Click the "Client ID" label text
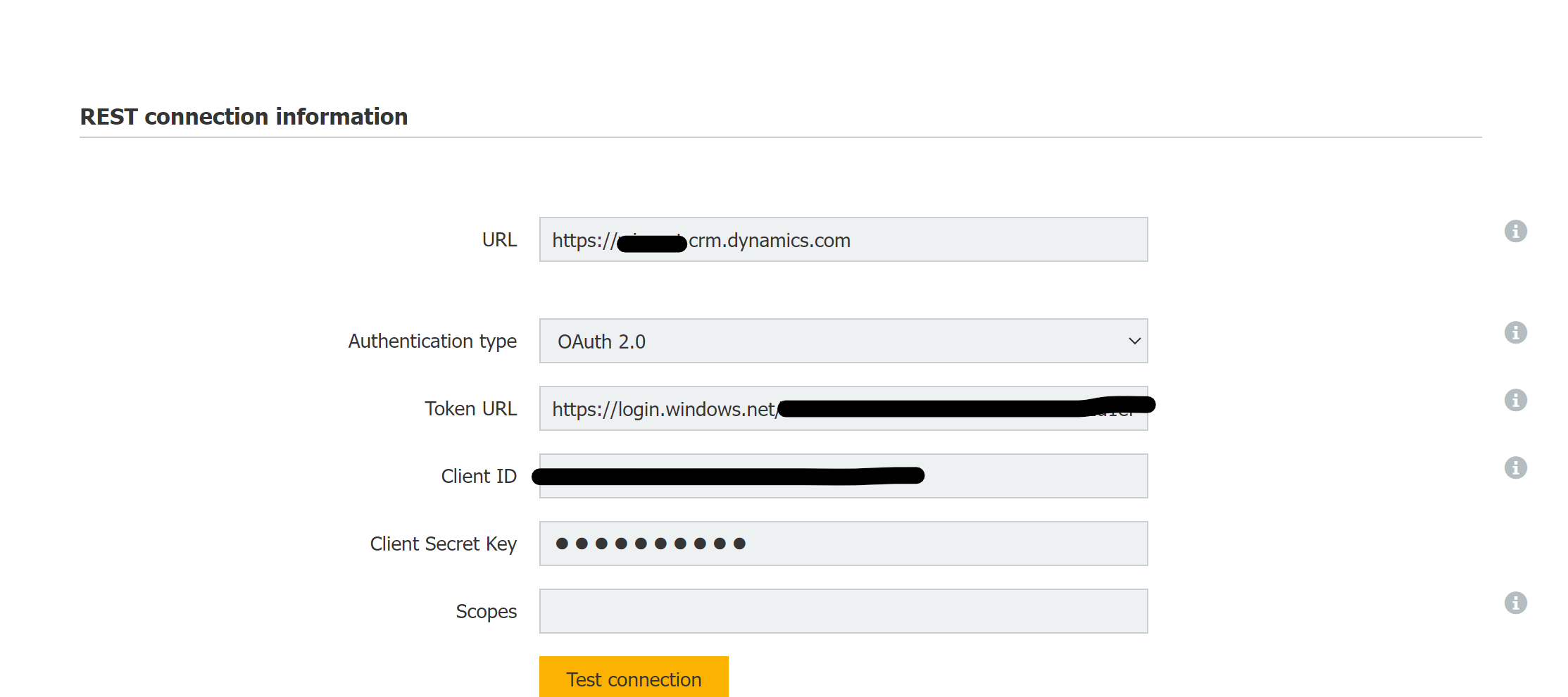This screenshot has width=1568, height=697. coord(479,477)
